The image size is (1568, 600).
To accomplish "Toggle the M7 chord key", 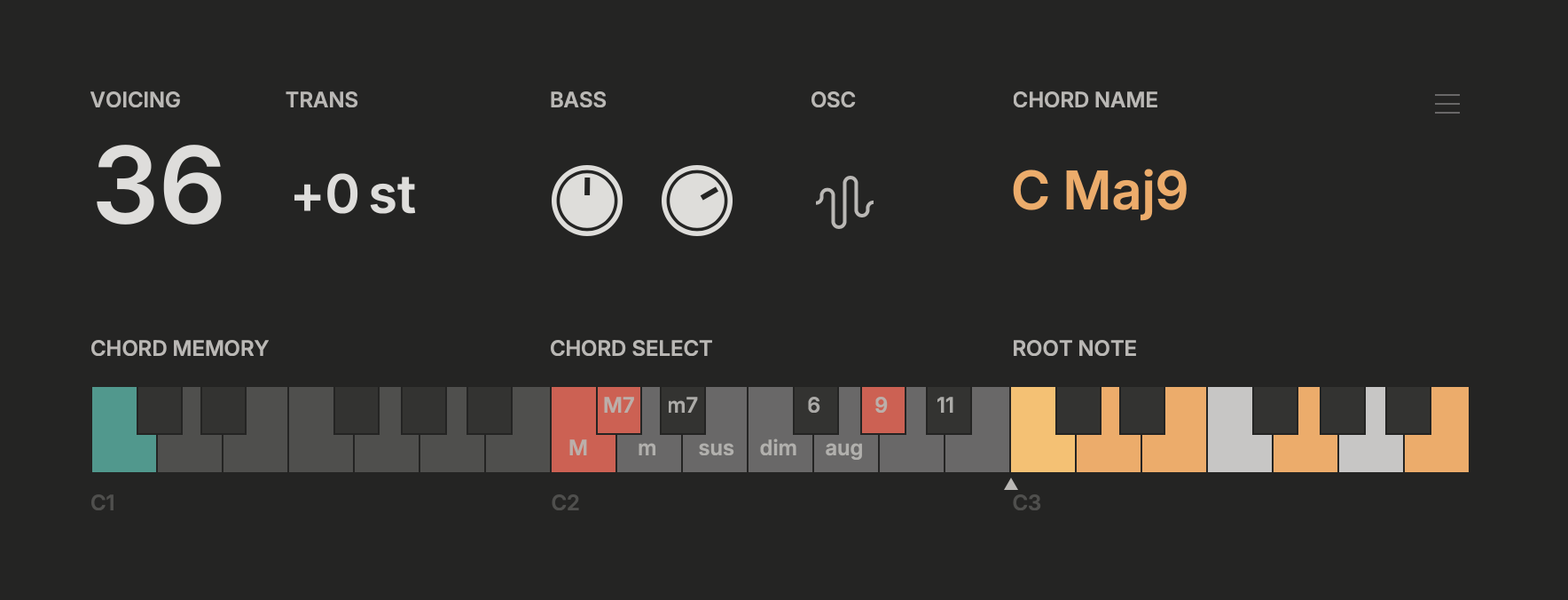I will tap(619, 407).
